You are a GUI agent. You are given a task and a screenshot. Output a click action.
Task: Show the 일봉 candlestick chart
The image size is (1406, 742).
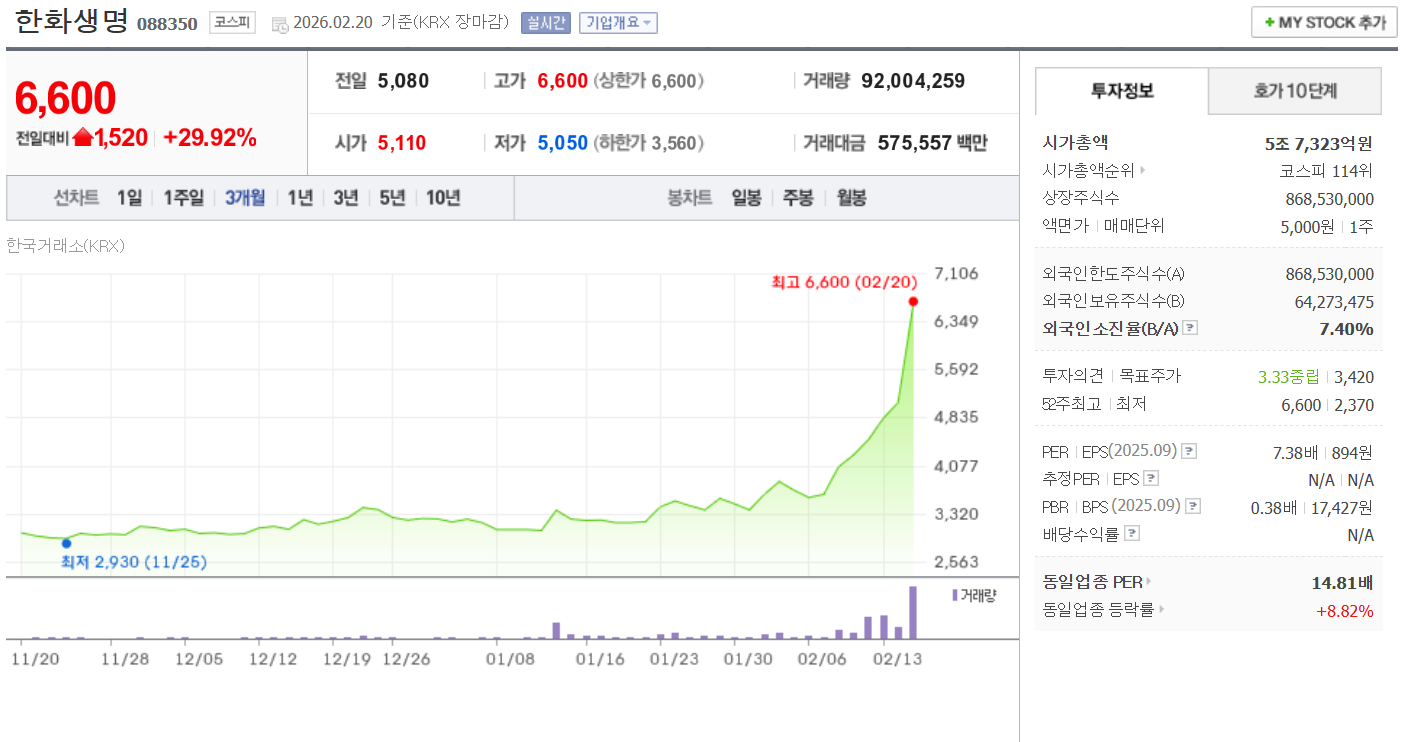(746, 198)
